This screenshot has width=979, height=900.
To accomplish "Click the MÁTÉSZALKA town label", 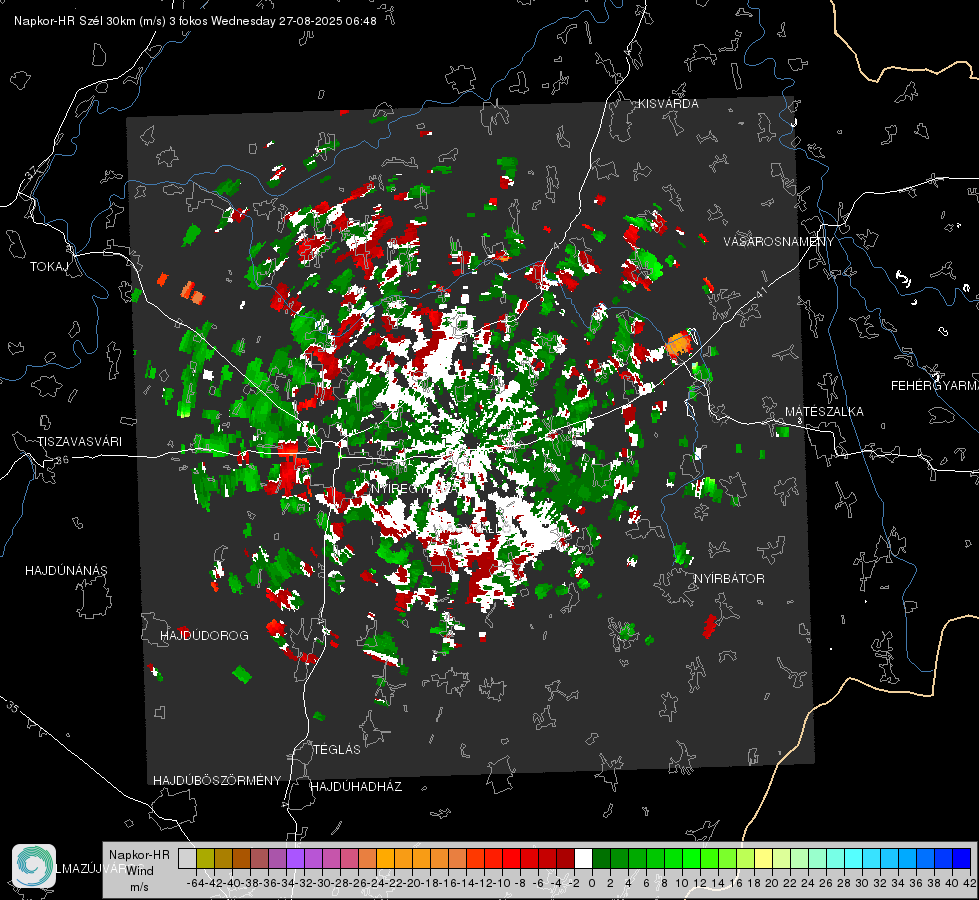I will pos(824,411).
